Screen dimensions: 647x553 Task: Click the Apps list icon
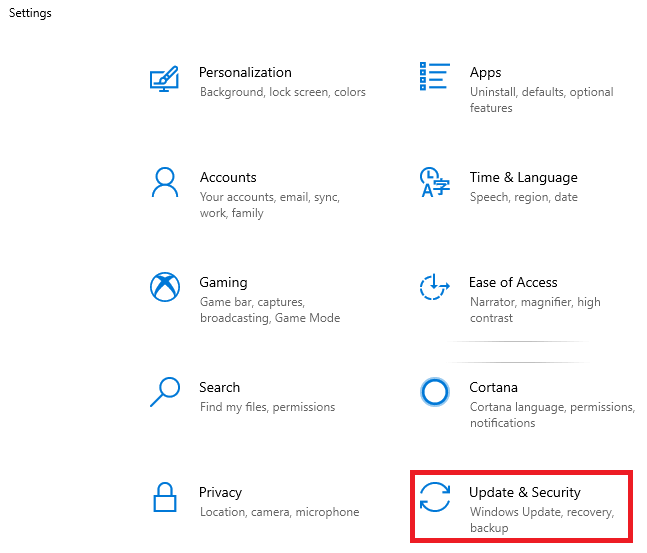(x=434, y=76)
